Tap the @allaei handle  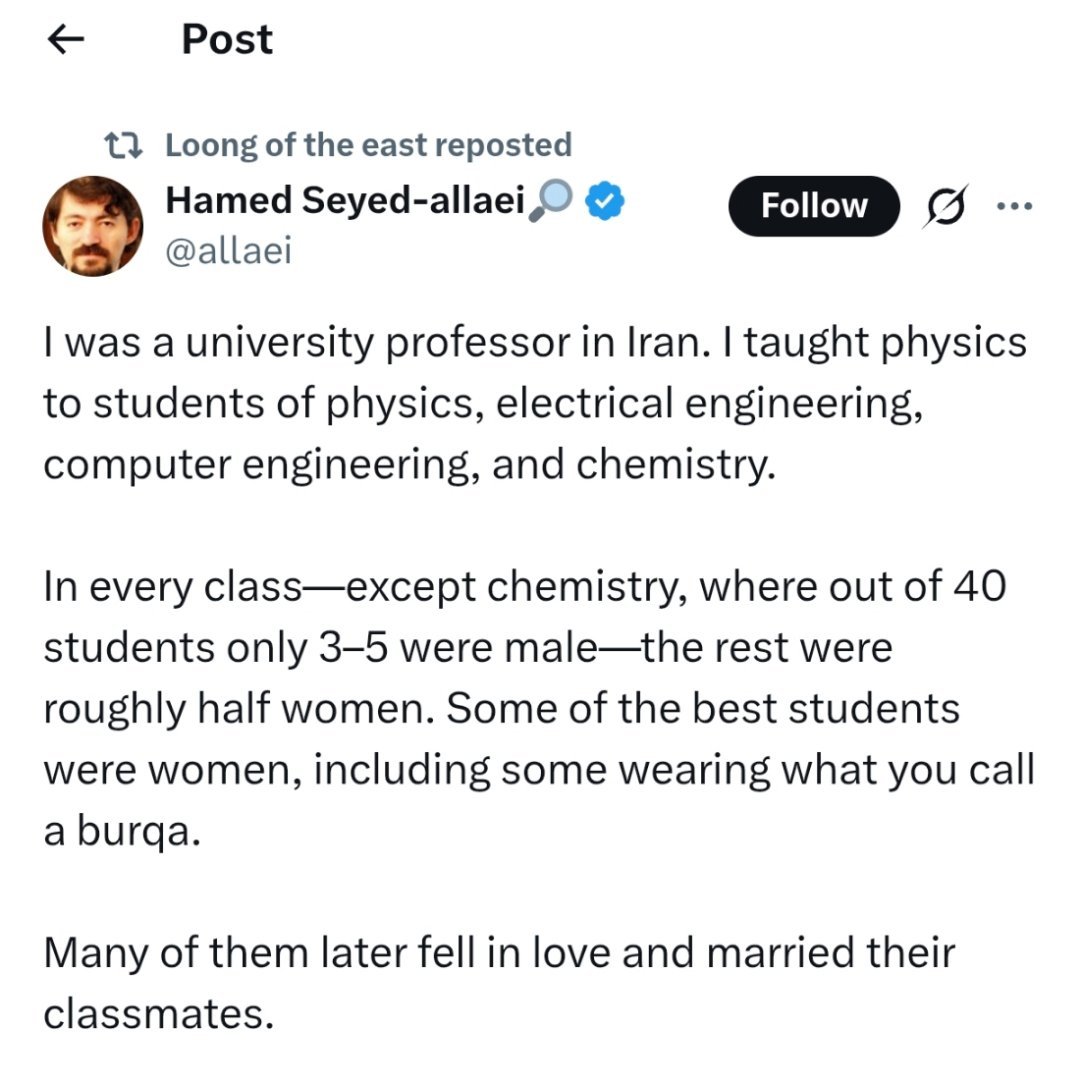coord(228,252)
